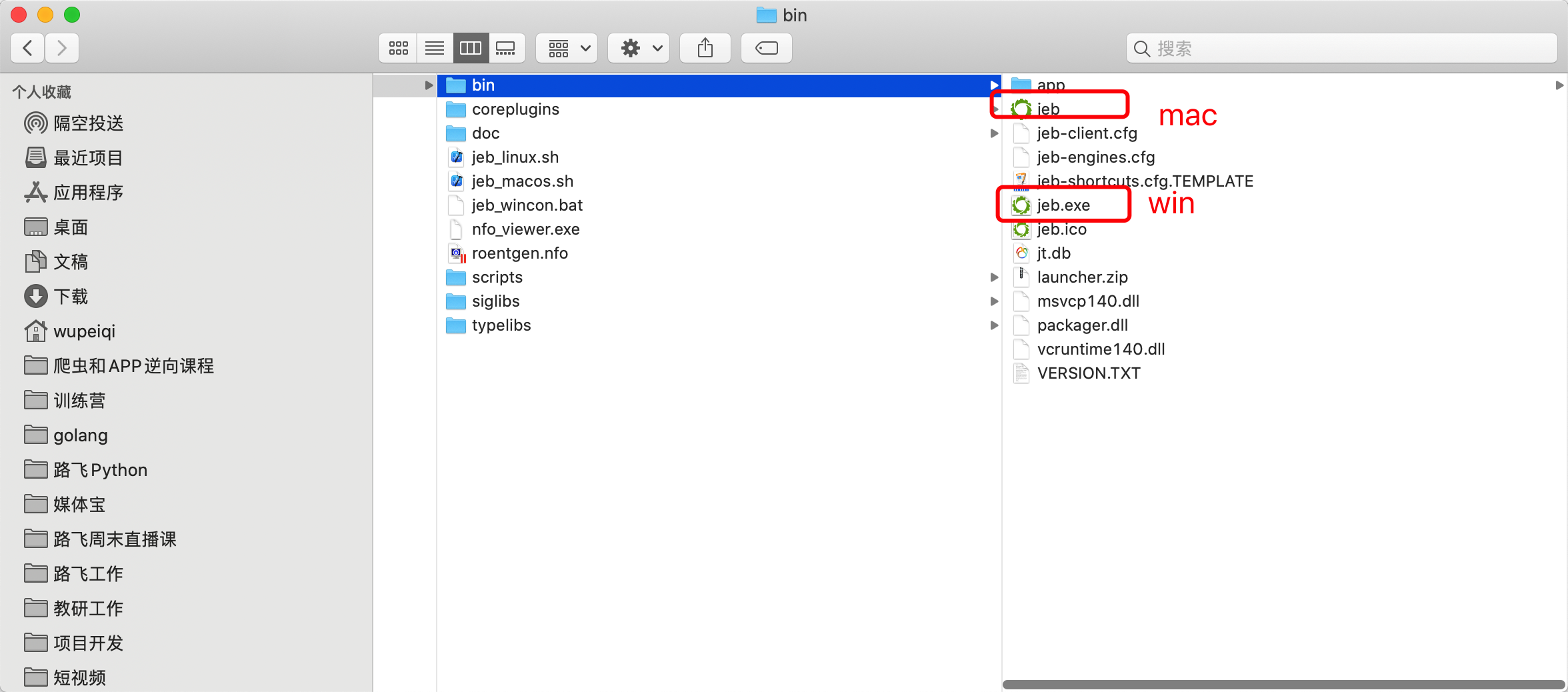Select jeb.exe Windows executable

click(x=1051, y=205)
